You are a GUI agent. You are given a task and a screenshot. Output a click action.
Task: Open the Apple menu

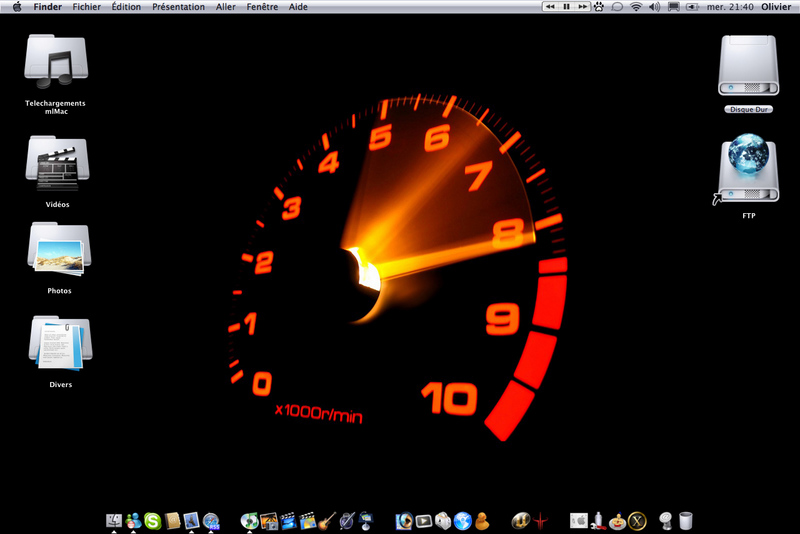[16, 7]
